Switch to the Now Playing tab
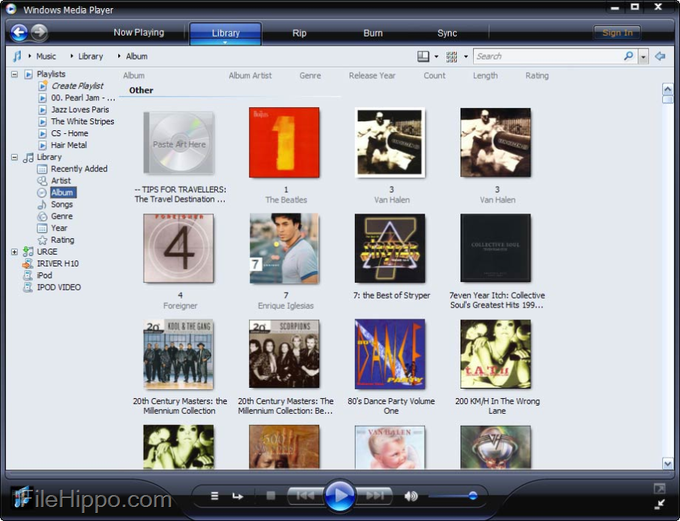 coord(139,33)
